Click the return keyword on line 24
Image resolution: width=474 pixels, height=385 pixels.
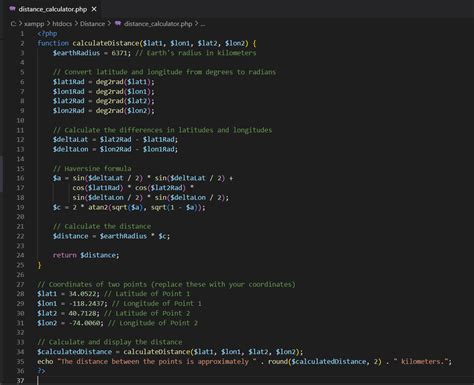pyautogui.click(x=64, y=255)
